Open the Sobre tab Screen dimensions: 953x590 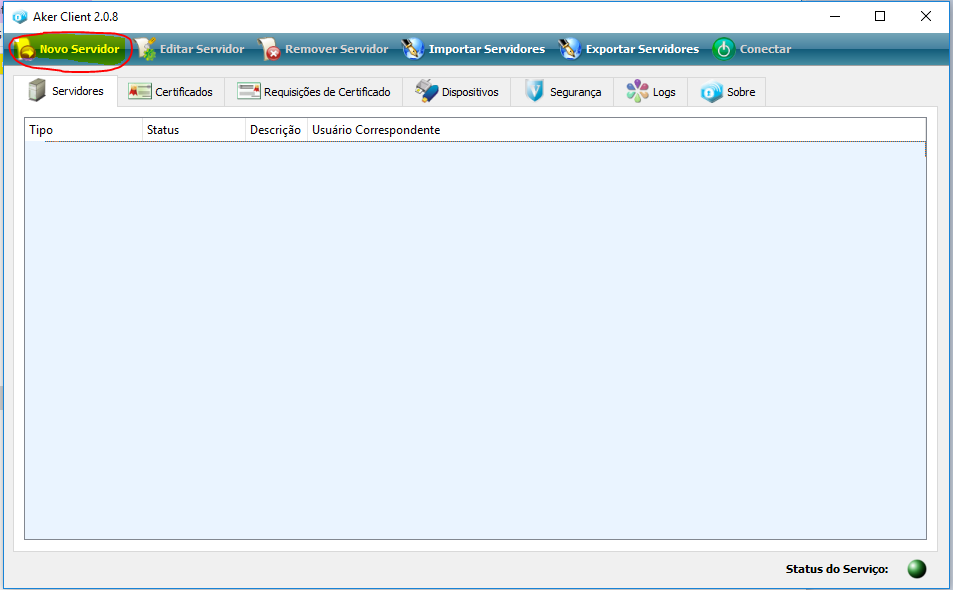728,92
